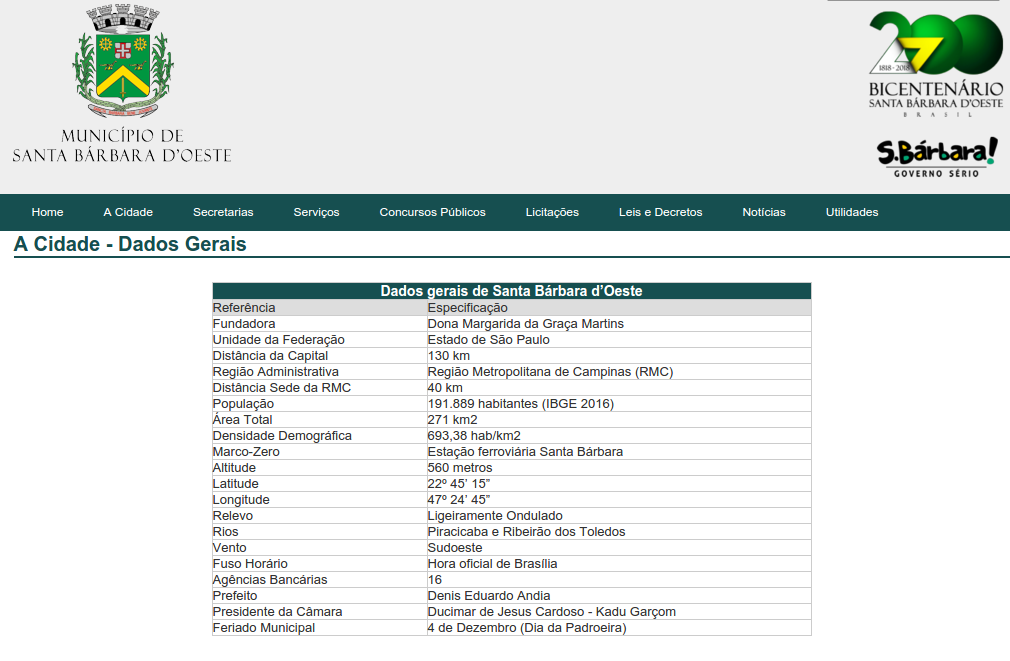Click 'Feriado Municipal' label
Viewport: 1010px width, 661px height.
tap(264, 627)
